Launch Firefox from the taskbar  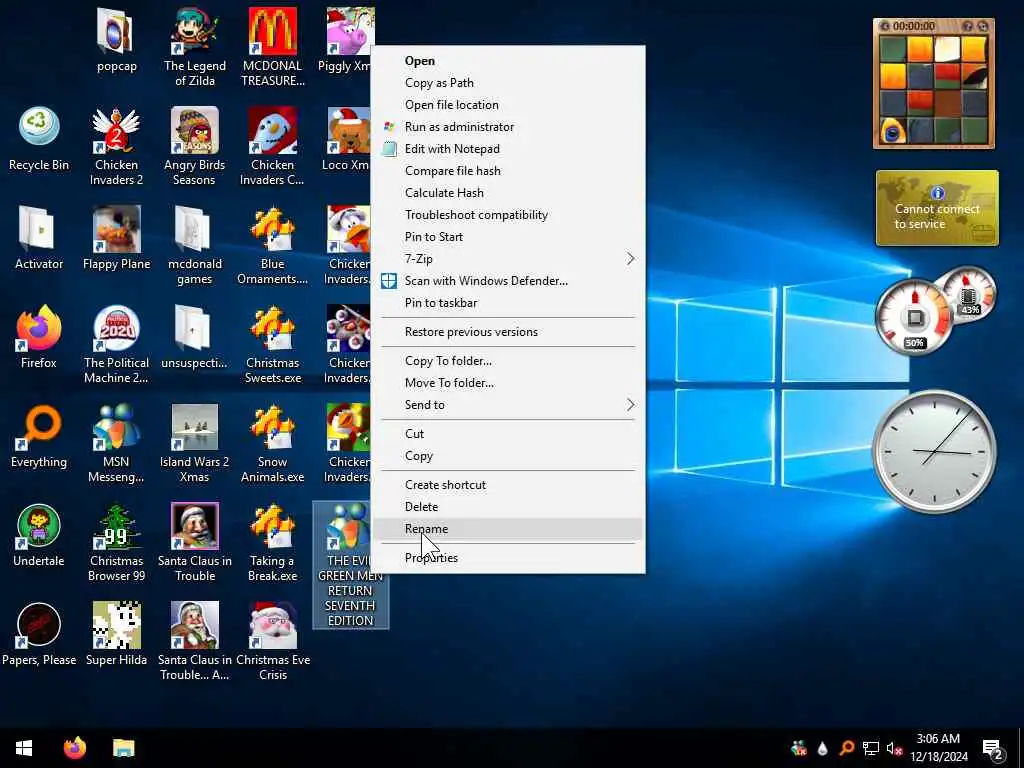coord(74,748)
